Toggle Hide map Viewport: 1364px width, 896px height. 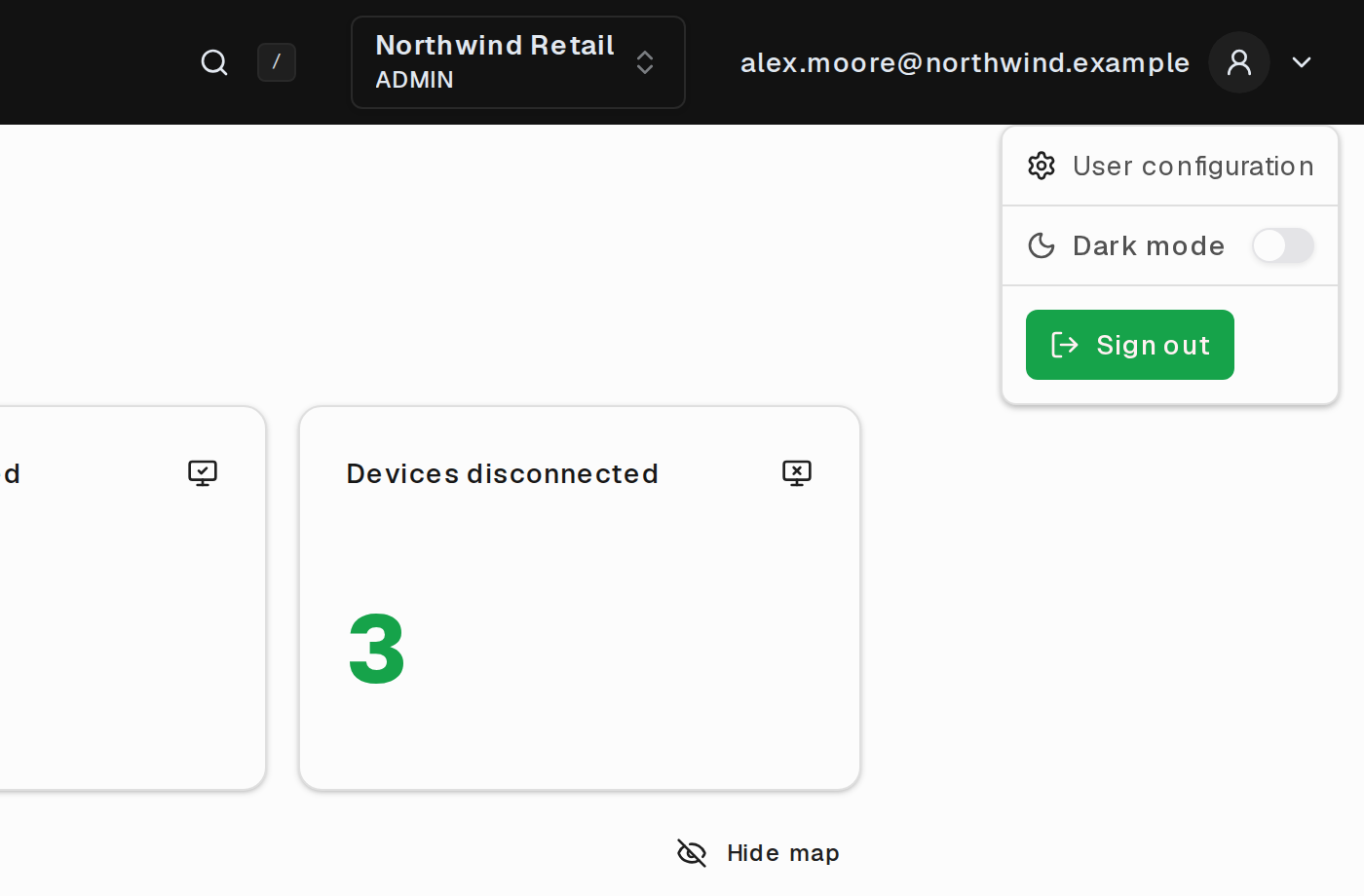click(x=758, y=853)
